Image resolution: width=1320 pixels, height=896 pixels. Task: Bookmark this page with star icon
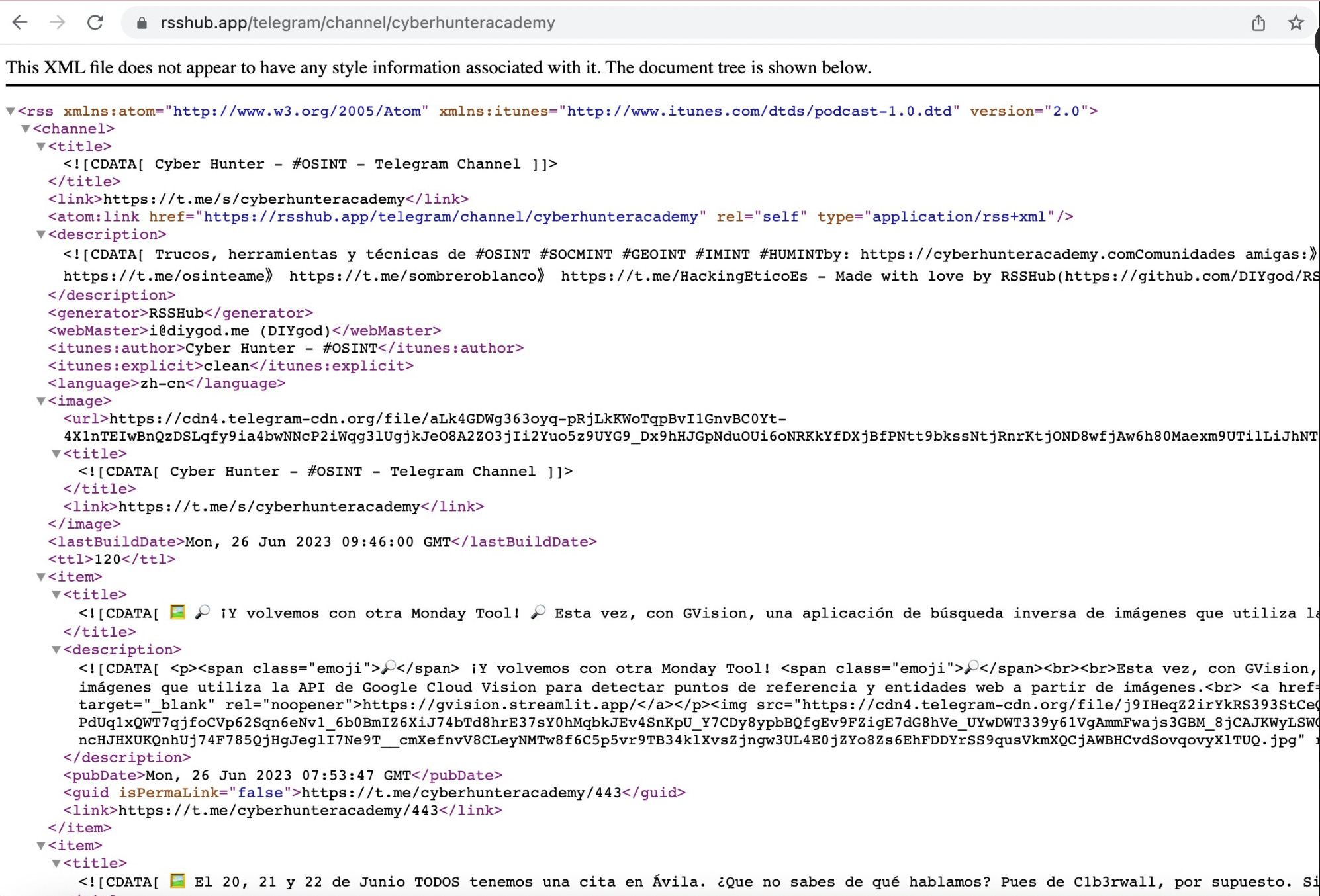pyautogui.click(x=1296, y=23)
